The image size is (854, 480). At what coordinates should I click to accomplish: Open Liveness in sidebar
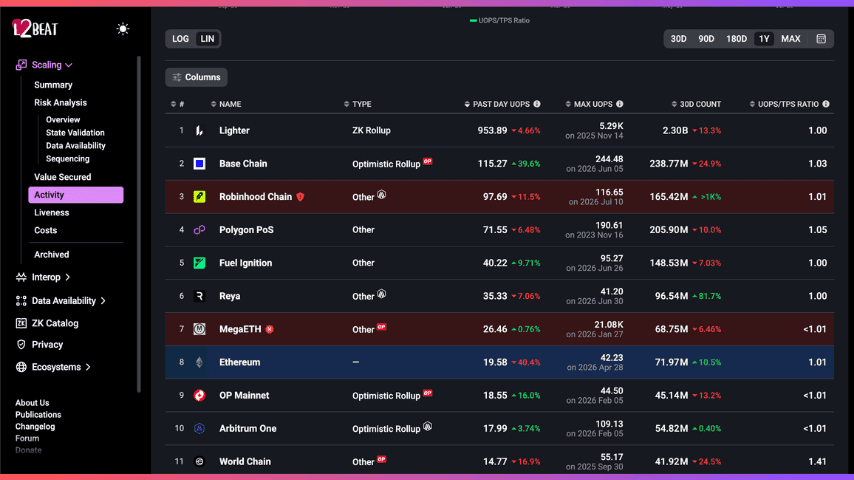tap(52, 212)
